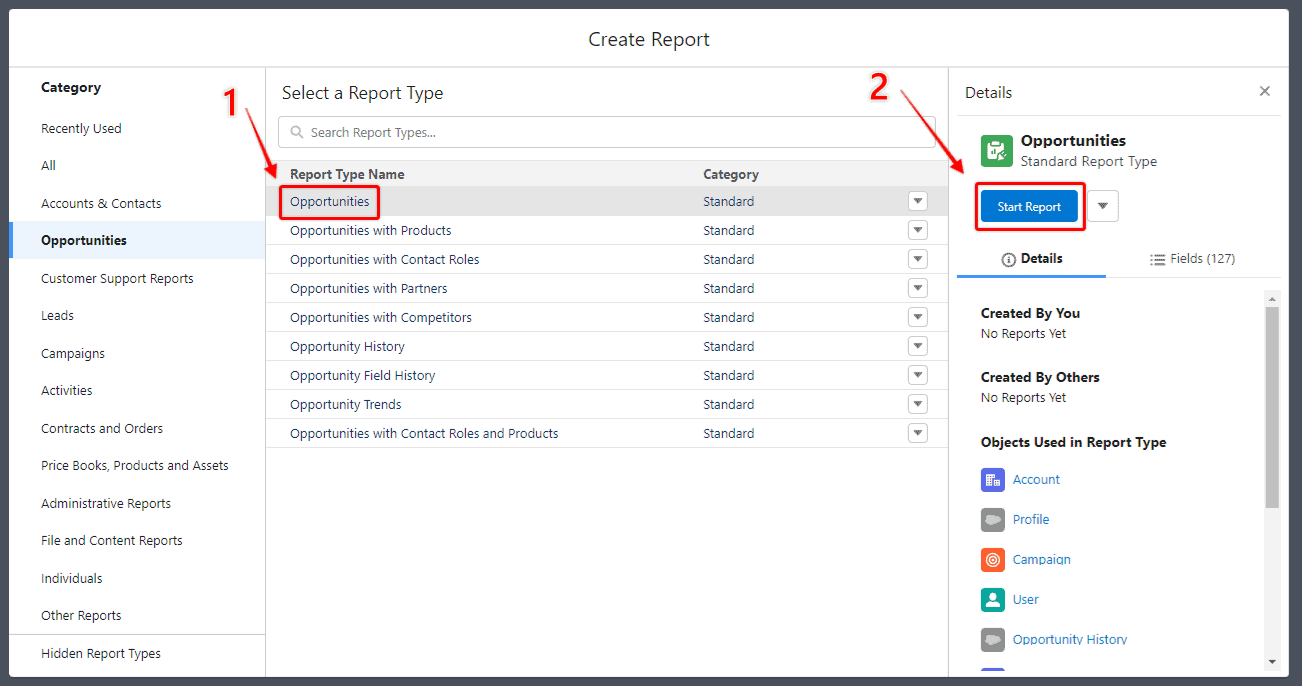Expand options for Opportunity Trends row
Screen dimensions: 1302x686
tap(917, 403)
